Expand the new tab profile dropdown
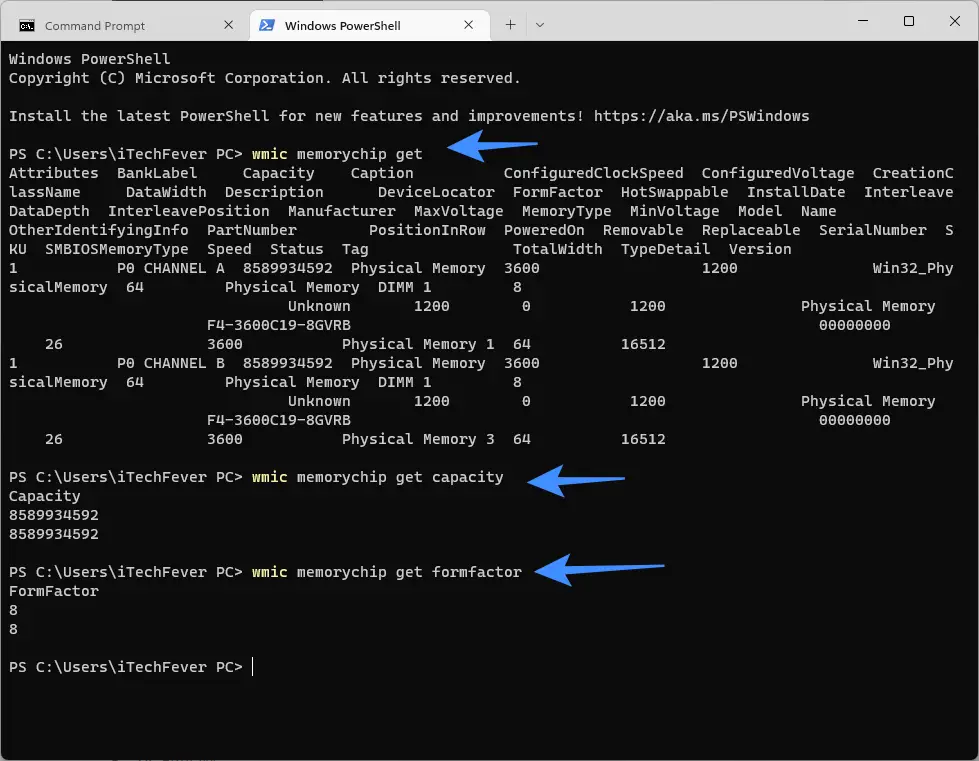The height and width of the screenshot is (761, 979). (540, 25)
